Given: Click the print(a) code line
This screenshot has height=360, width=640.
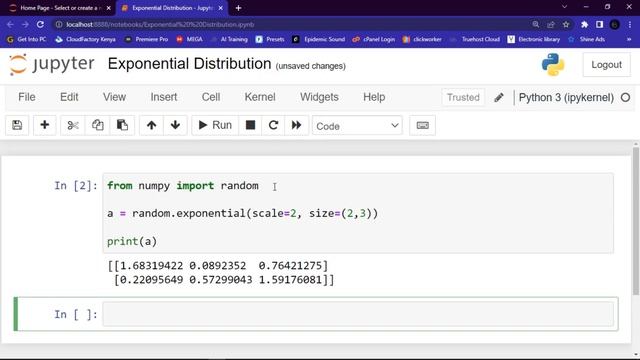Looking at the screenshot, I should click(x=132, y=241).
